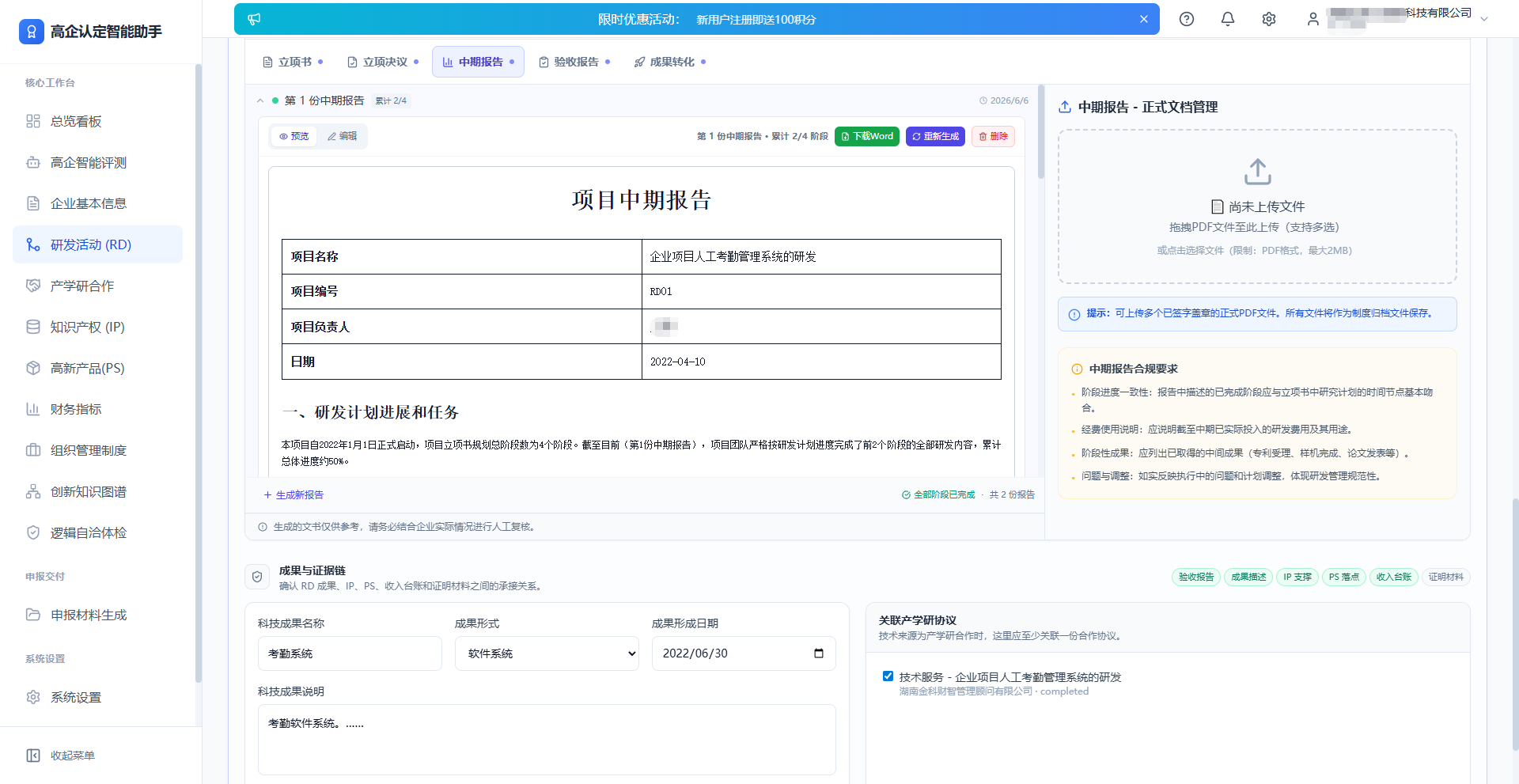Viewport: 1519px width, 784px height.
Task: Click the upload icon in the PDF drop zone
Action: pos(1257,172)
